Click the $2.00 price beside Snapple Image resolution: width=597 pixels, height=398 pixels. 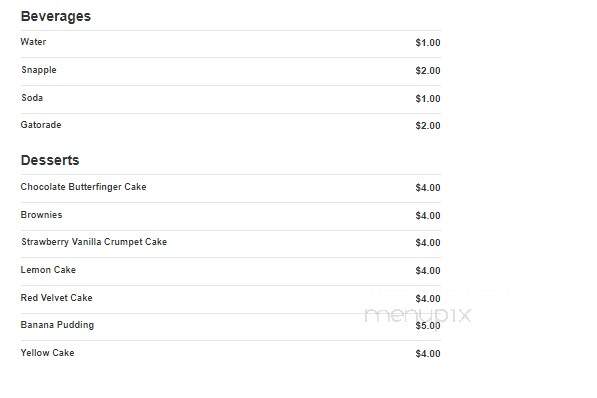point(428,71)
